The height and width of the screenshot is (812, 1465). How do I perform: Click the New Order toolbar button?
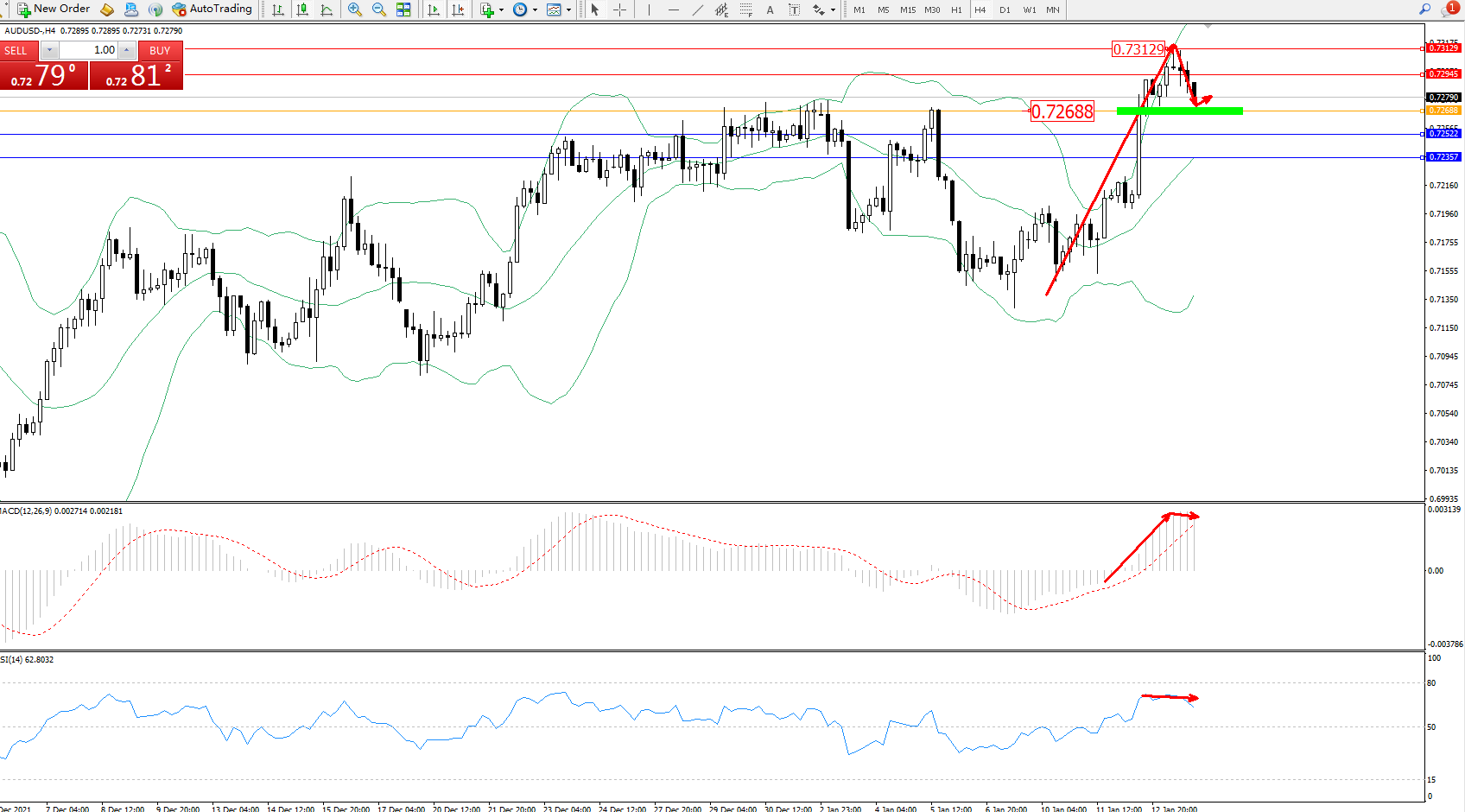(53, 10)
